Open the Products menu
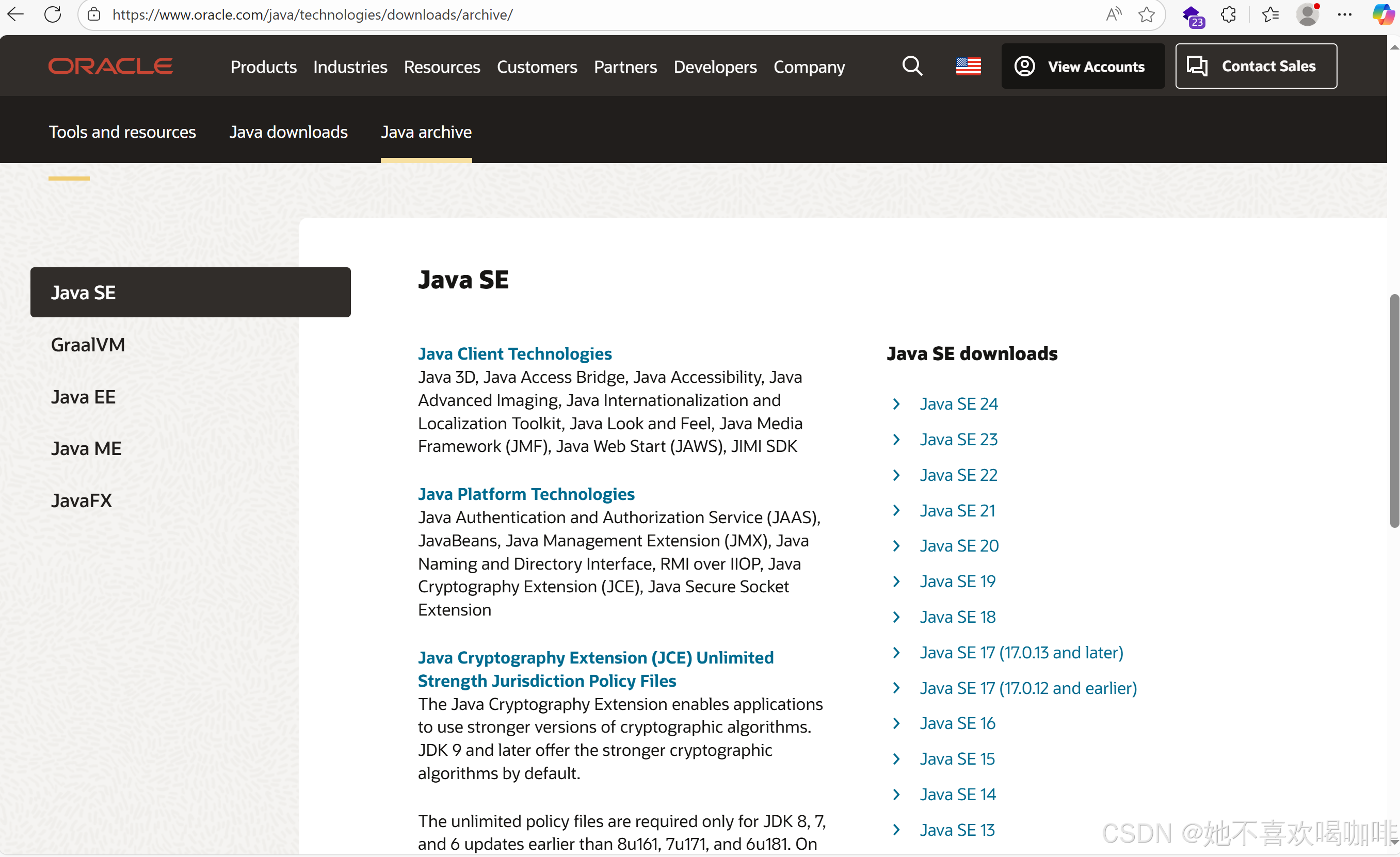Screen dimensions: 1400x857 point(264,67)
